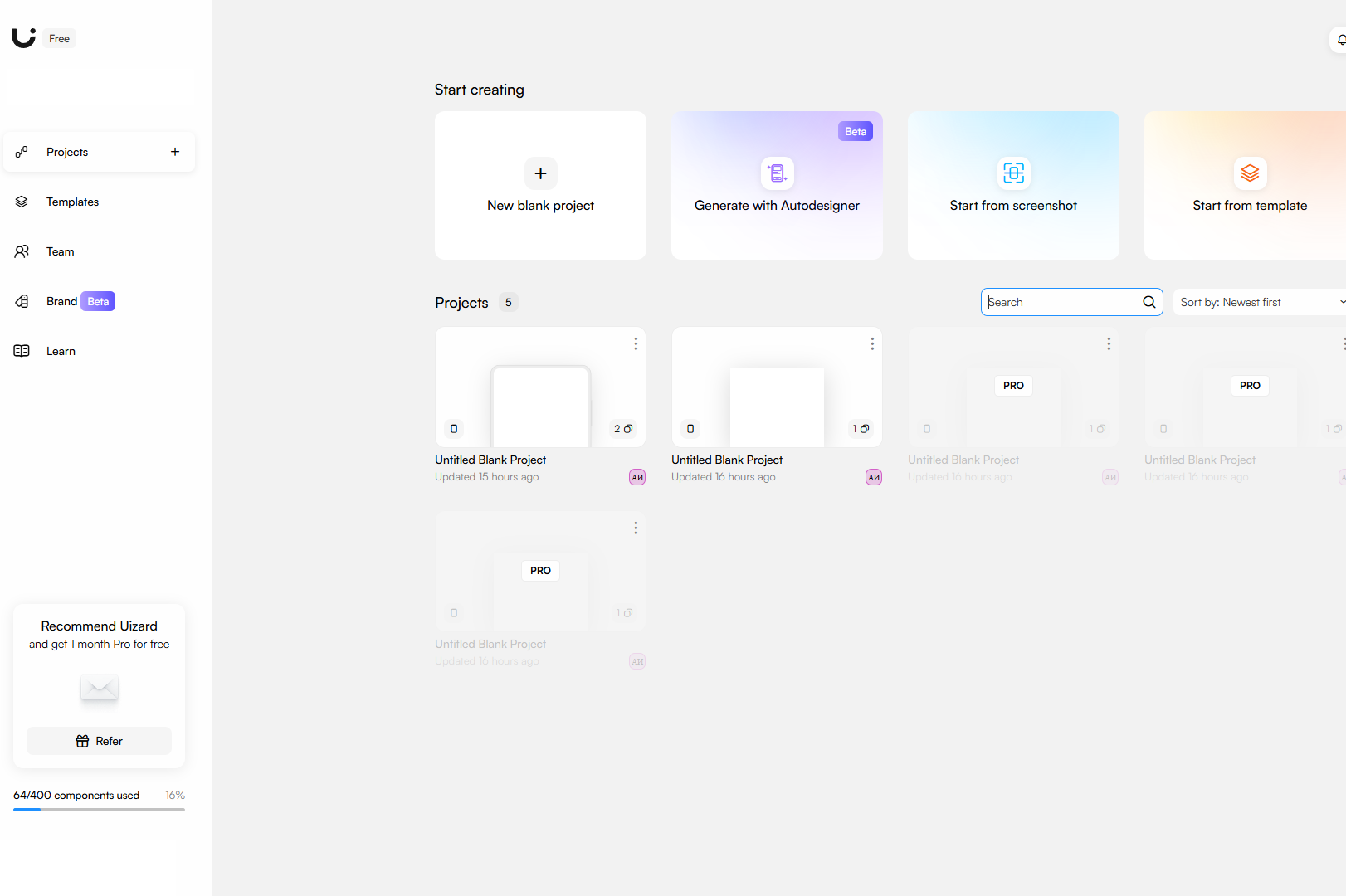Open the Learn section
The width and height of the screenshot is (1346, 896).
point(61,351)
